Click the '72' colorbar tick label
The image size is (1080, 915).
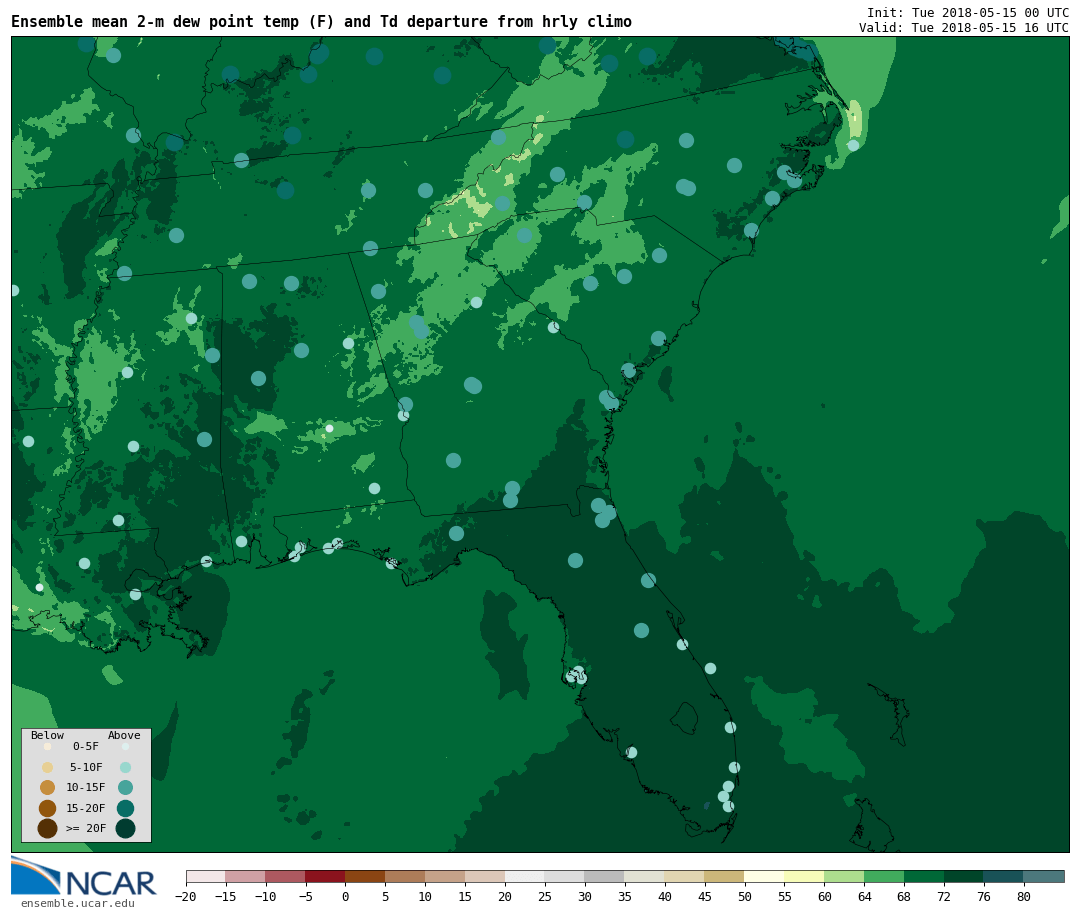(945, 896)
